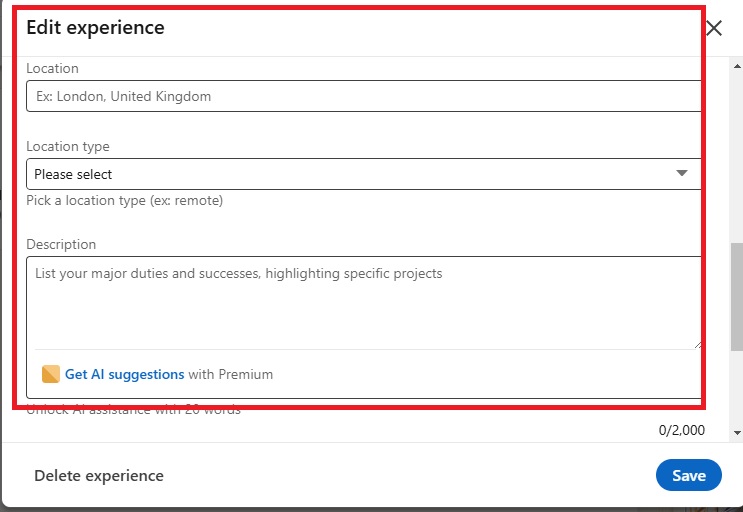Click the Description textarea resize handle
This screenshot has width=743, height=512.
[698, 344]
